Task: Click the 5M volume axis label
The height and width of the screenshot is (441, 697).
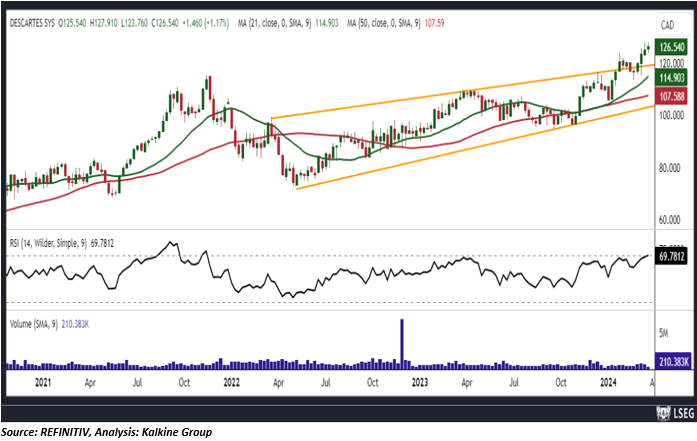Action: (x=664, y=333)
